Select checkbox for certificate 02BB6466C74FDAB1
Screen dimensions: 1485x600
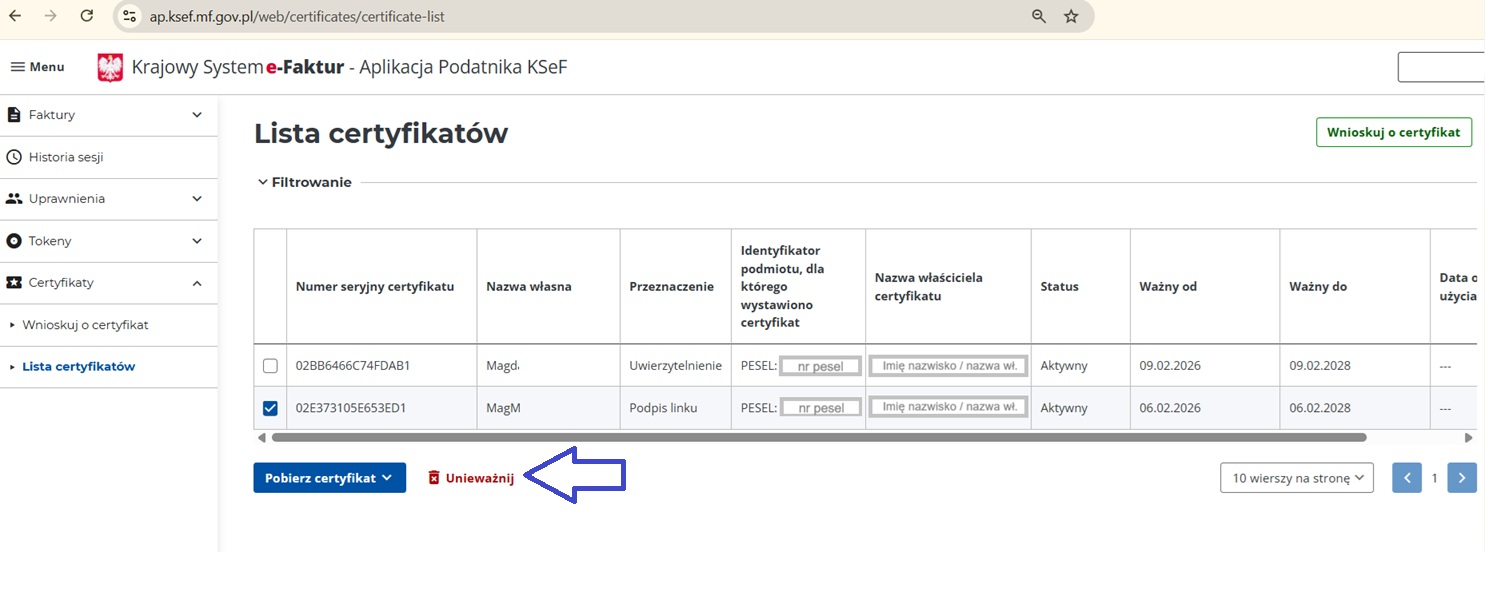270,366
